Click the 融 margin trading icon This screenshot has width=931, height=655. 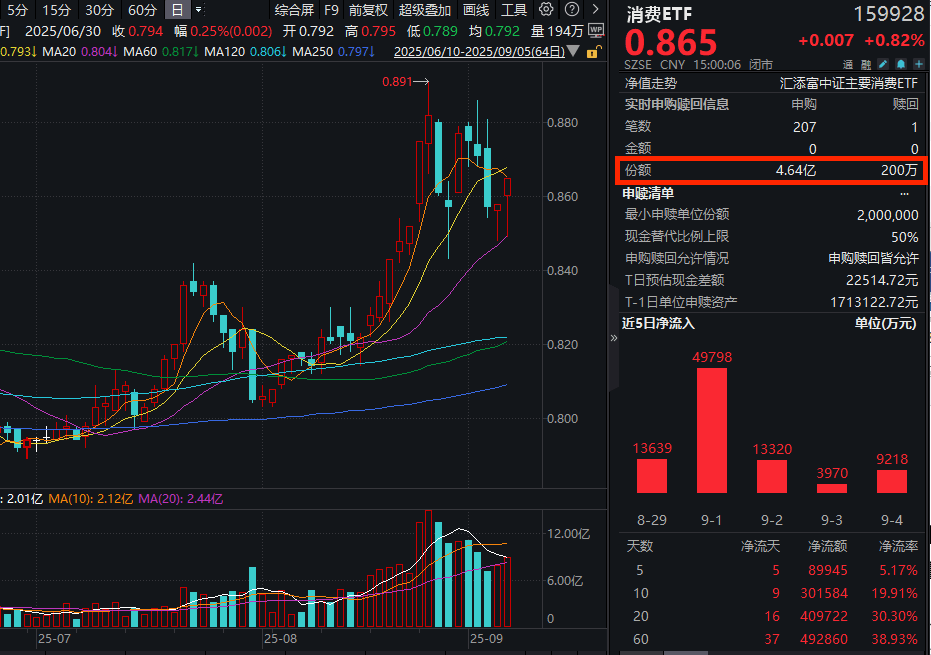[x=864, y=63]
